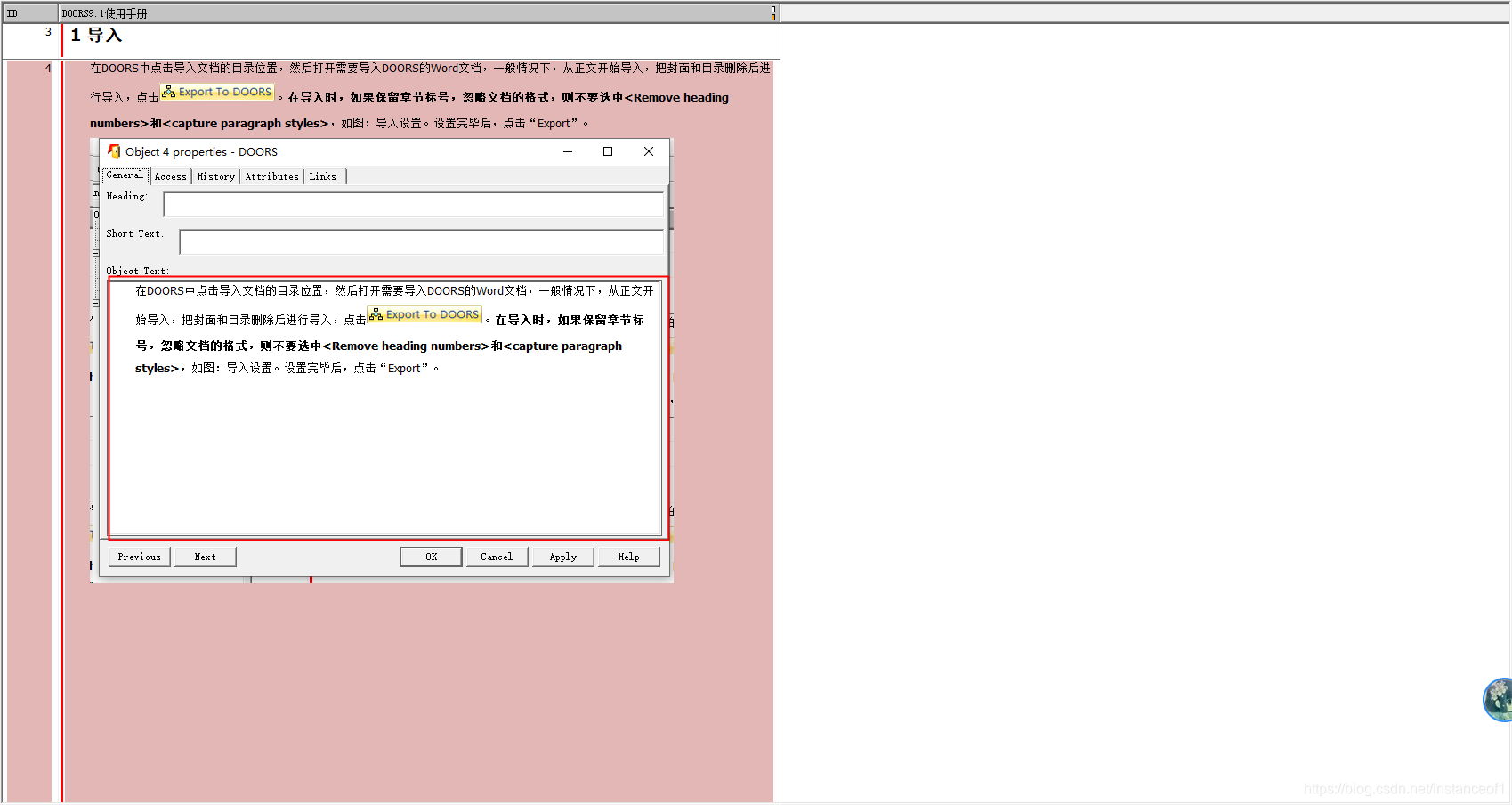Minimize the Object 4 properties dialog
This screenshot has height=805, width=1512.
click(568, 151)
